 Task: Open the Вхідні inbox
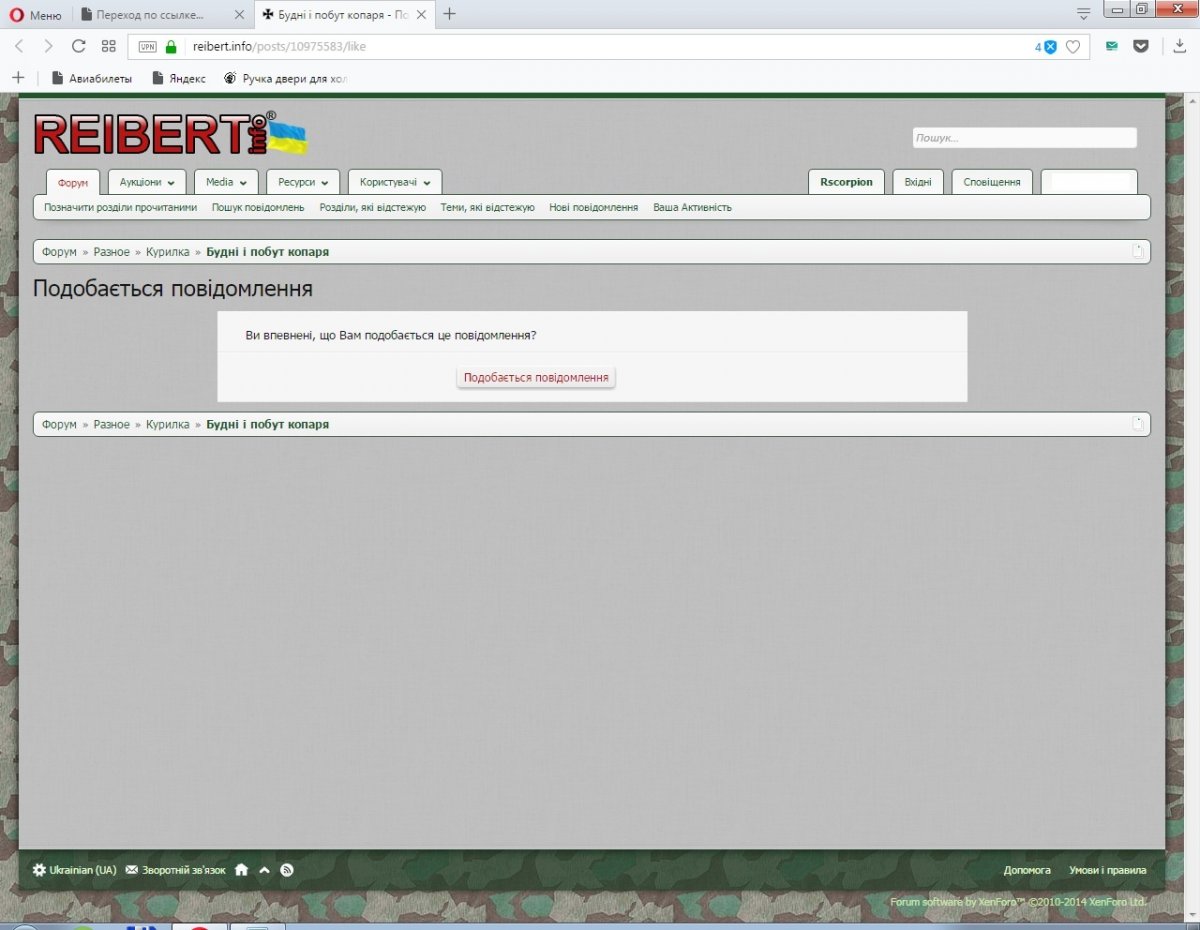point(918,182)
